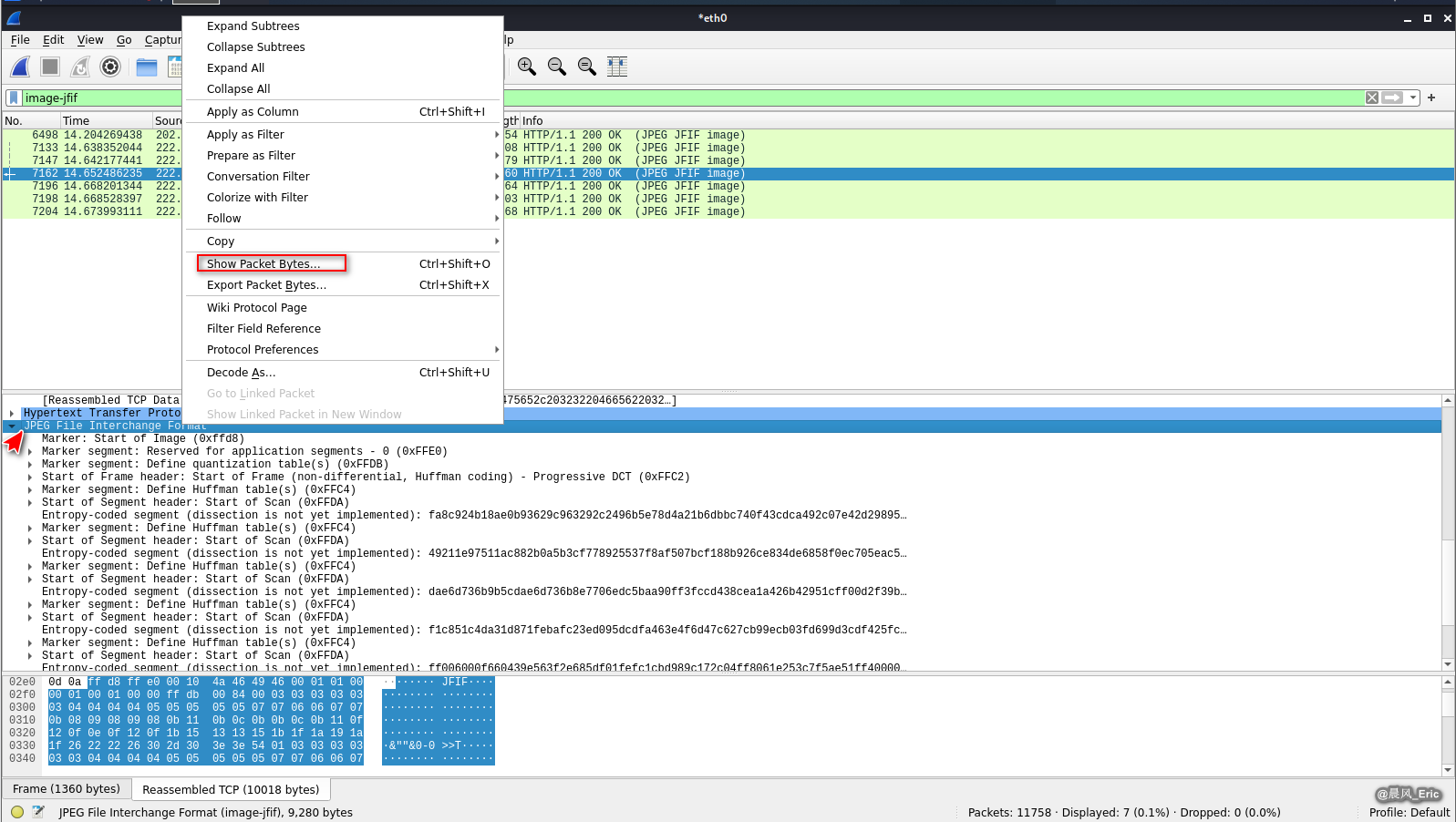Open the Edit menu
The width and height of the screenshot is (1456, 822).
coord(54,39)
